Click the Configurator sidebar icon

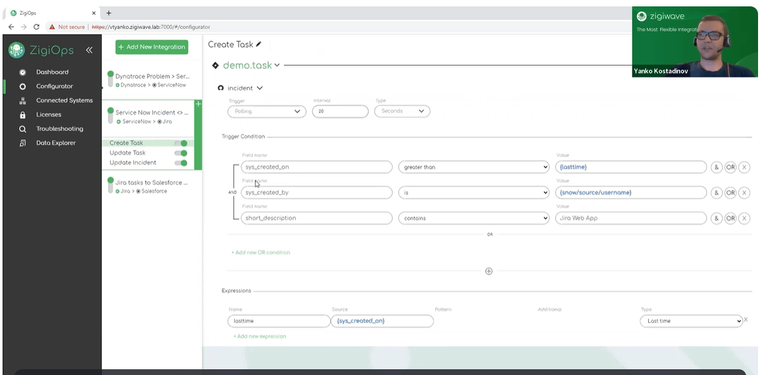tap(22, 87)
